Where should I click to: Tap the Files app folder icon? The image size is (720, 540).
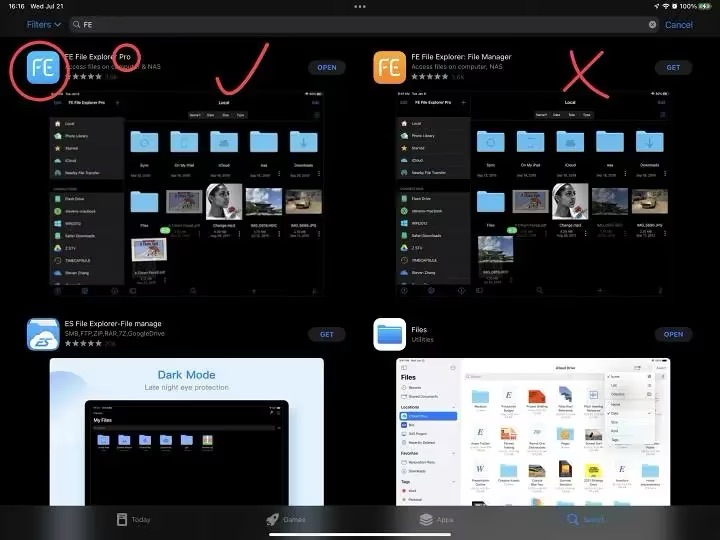point(390,334)
